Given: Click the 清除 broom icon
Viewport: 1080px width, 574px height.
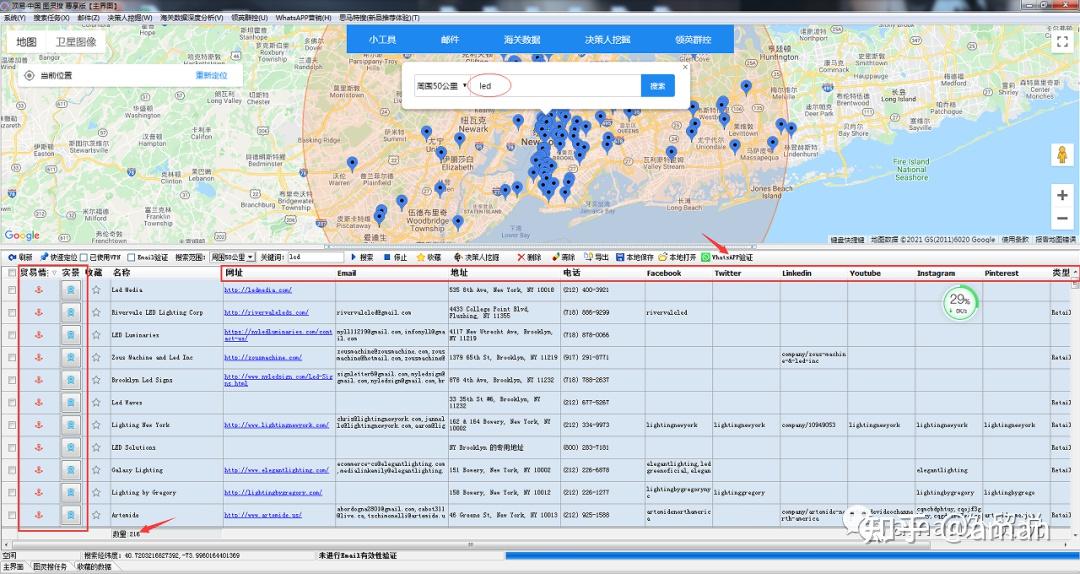Looking at the screenshot, I should click(x=556, y=257).
